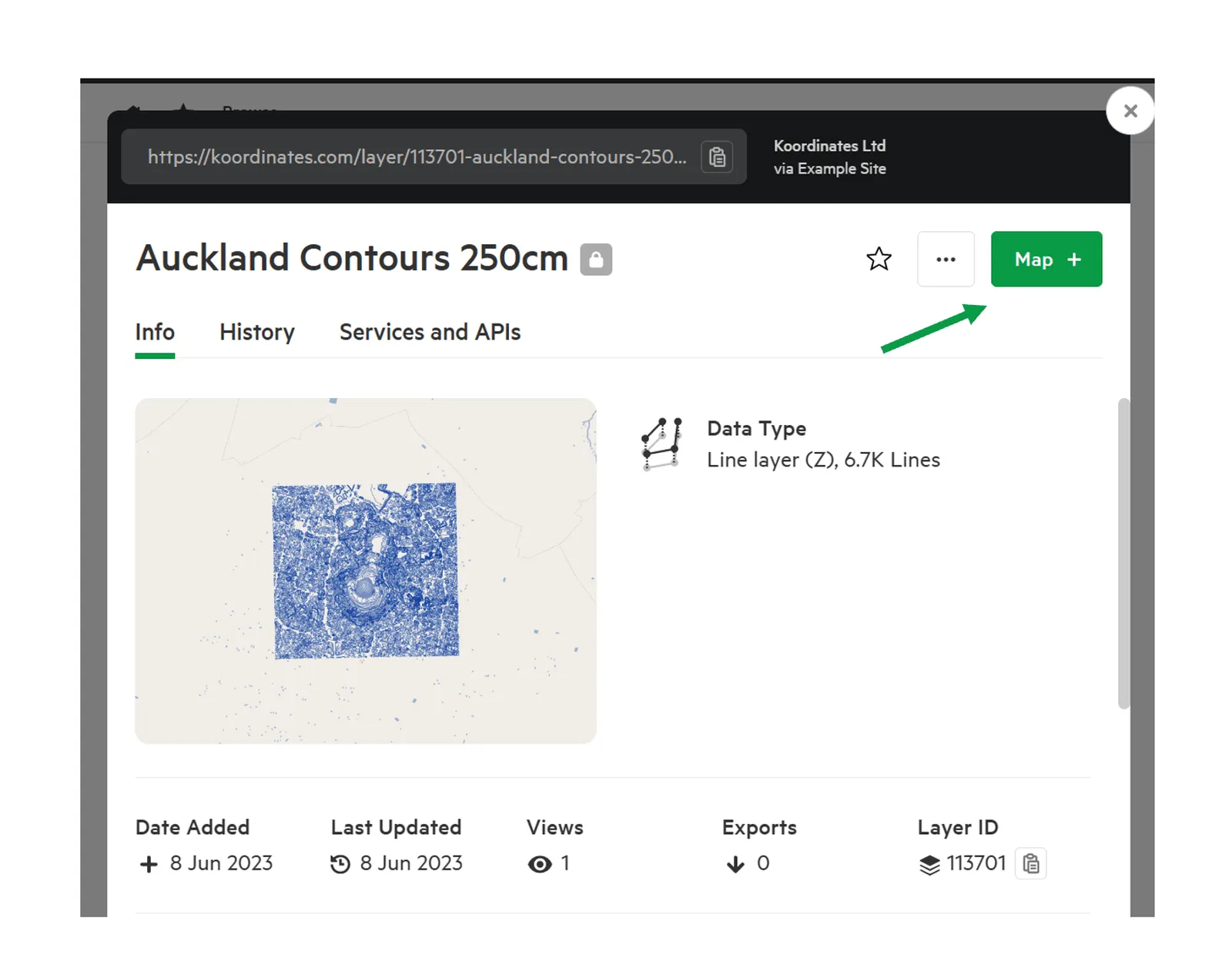
Task: Open the Services and APIs tab
Action: (430, 332)
